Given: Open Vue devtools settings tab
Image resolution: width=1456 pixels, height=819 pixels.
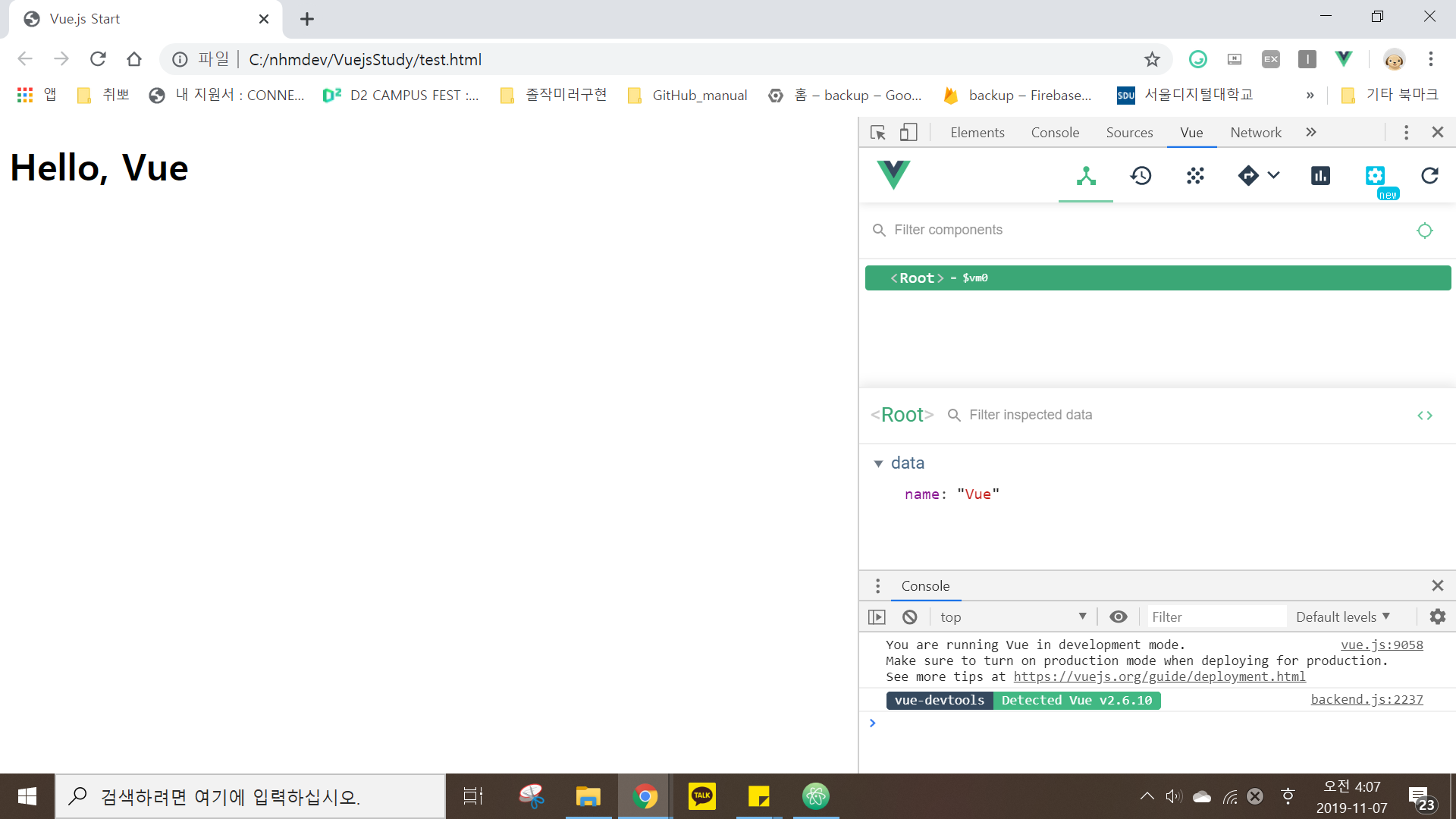Looking at the screenshot, I should (1375, 176).
